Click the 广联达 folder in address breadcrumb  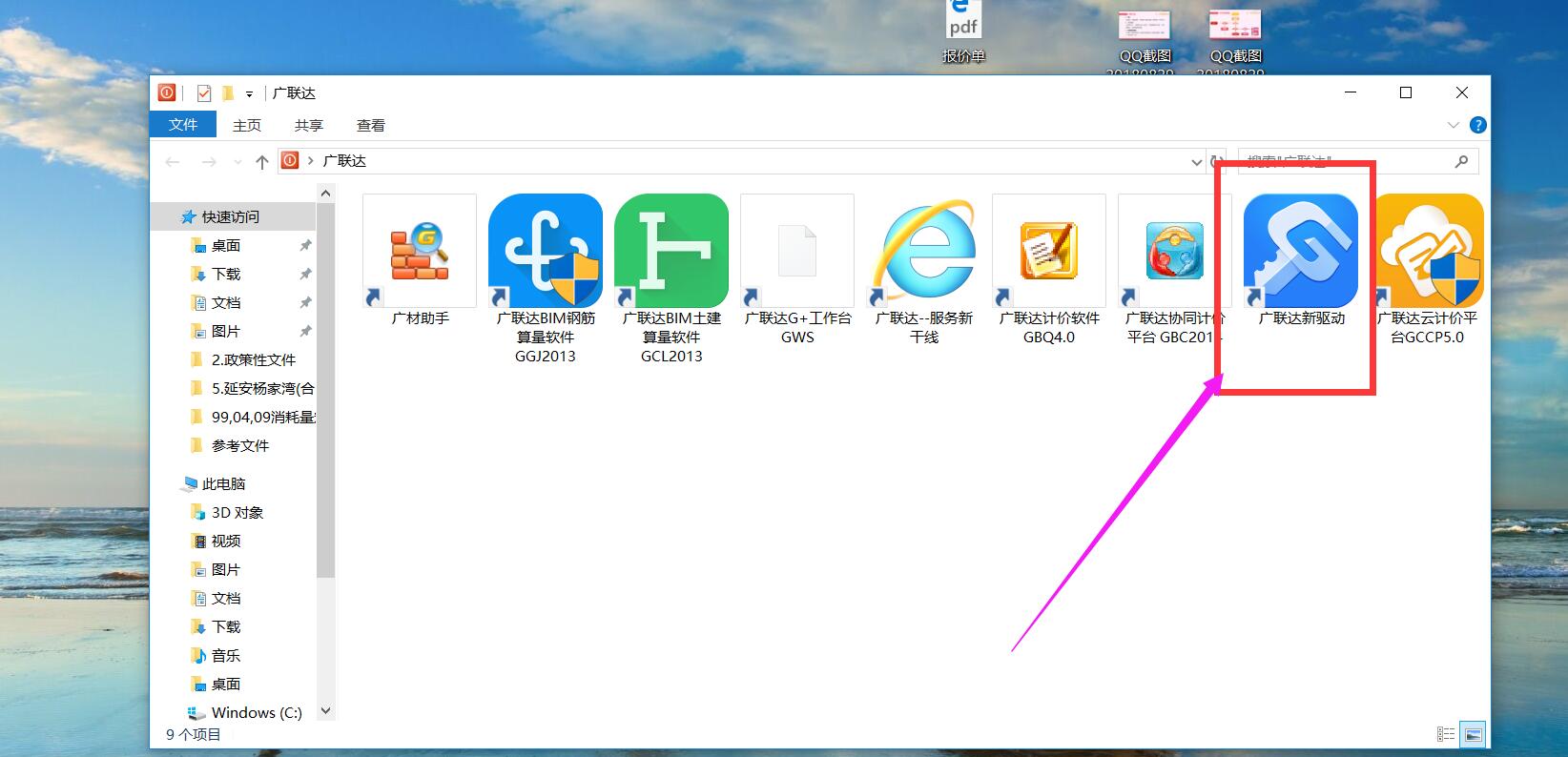coord(344,161)
